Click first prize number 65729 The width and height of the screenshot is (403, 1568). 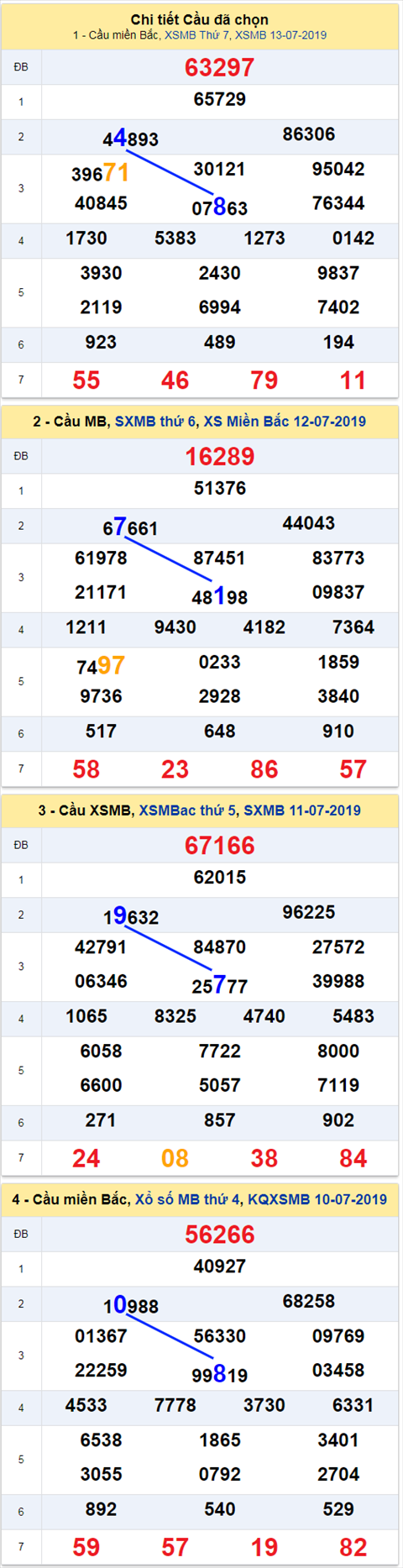pyautogui.click(x=220, y=99)
